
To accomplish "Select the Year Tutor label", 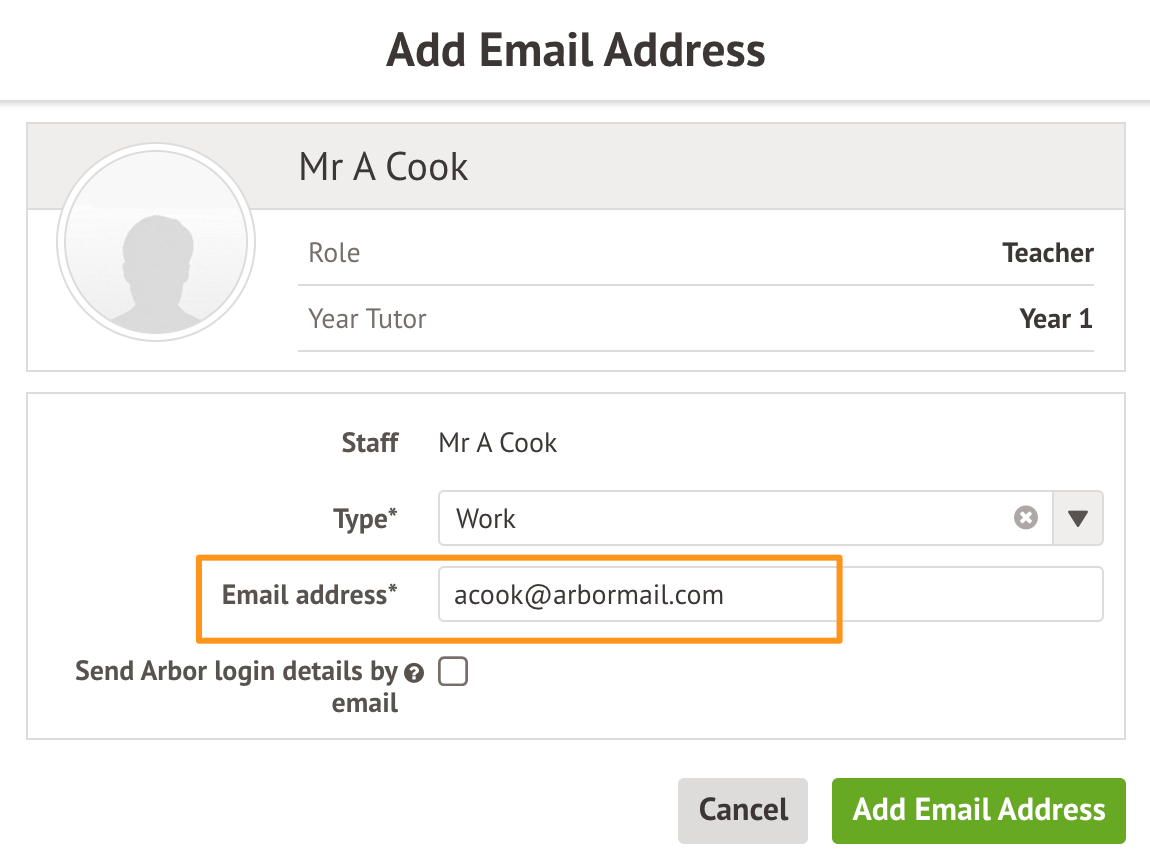I will pos(367,319).
